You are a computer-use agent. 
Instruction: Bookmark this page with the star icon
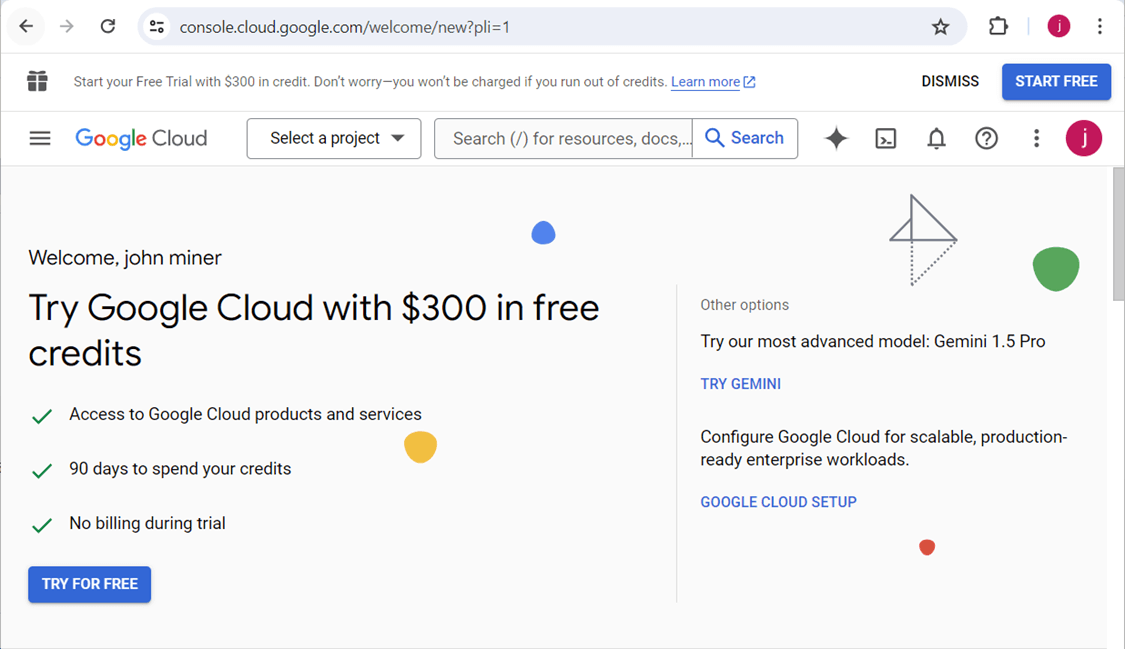coord(940,27)
